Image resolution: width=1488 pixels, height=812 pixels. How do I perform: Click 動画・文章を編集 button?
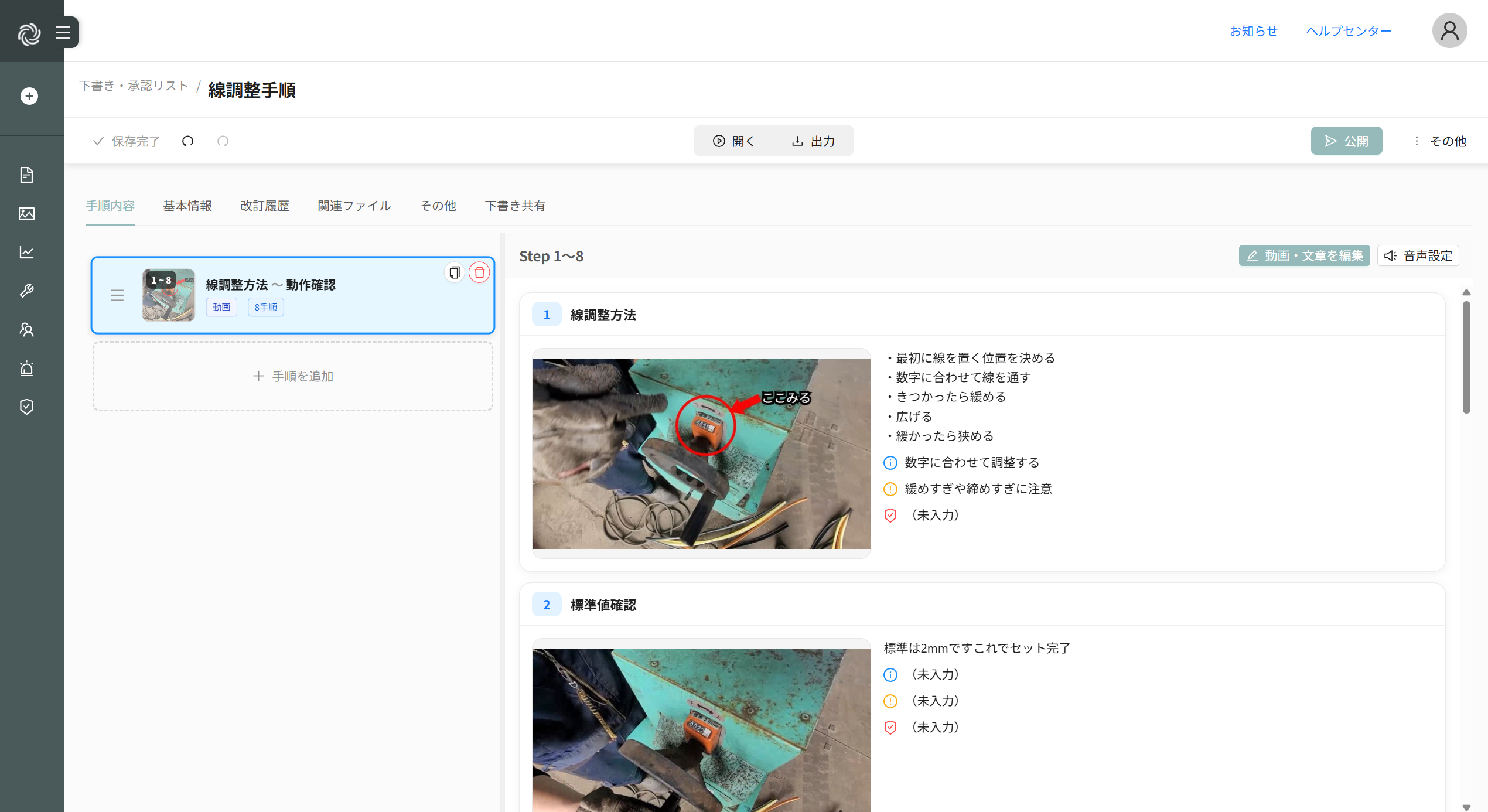pyautogui.click(x=1304, y=256)
